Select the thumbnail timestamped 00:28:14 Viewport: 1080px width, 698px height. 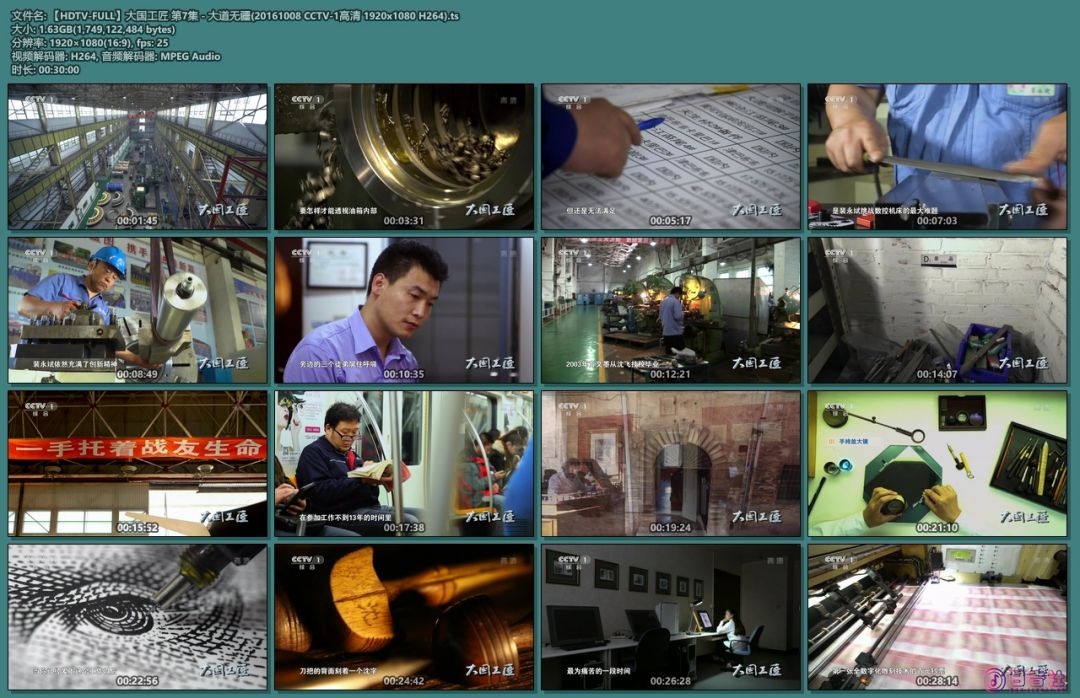pos(937,617)
